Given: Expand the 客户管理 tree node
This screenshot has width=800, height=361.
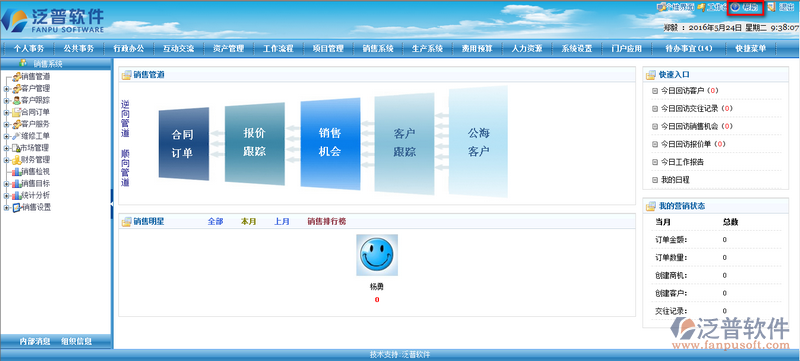Looking at the screenshot, I should [x=6, y=89].
